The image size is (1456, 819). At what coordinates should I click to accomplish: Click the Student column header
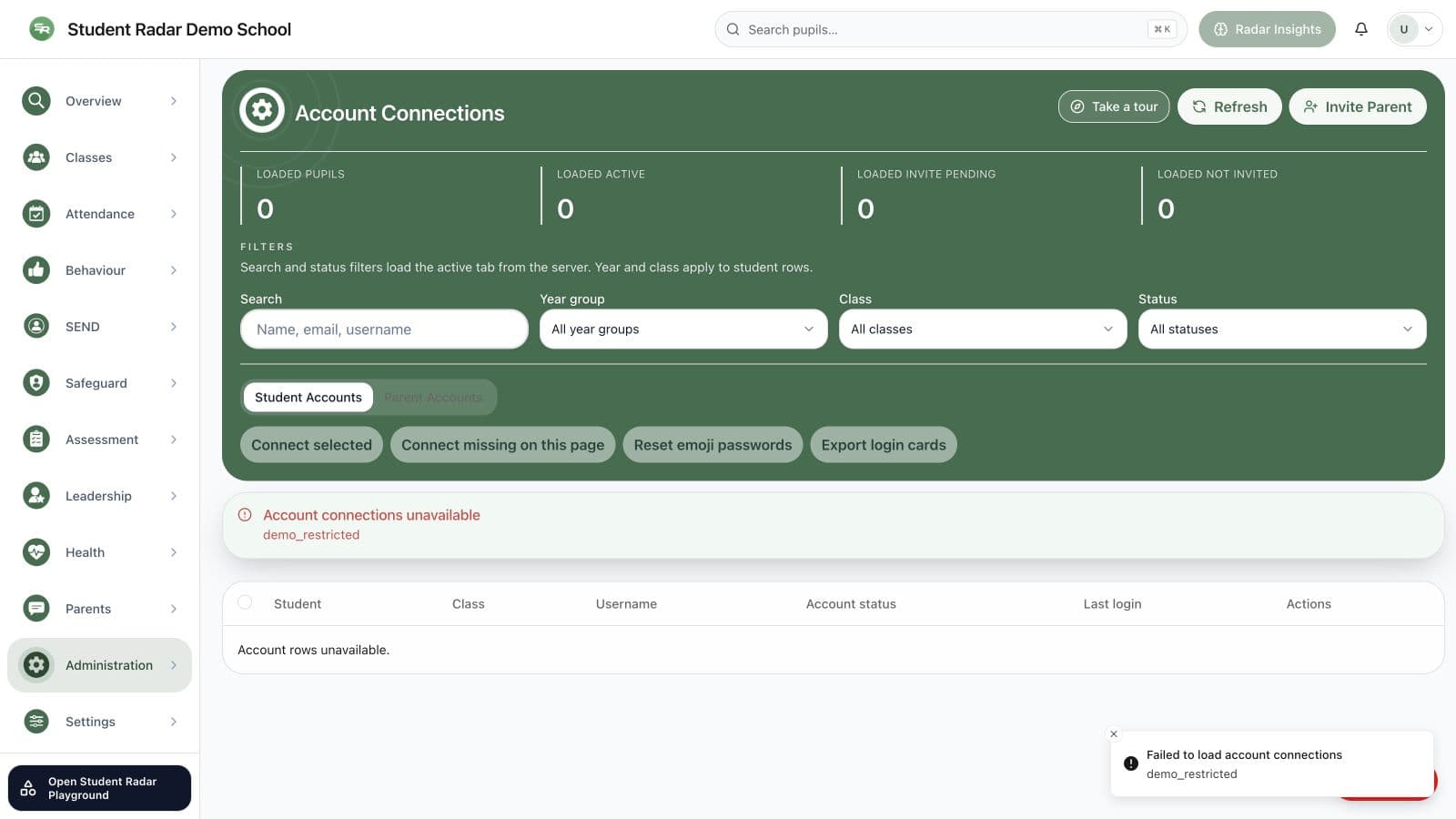pos(298,604)
